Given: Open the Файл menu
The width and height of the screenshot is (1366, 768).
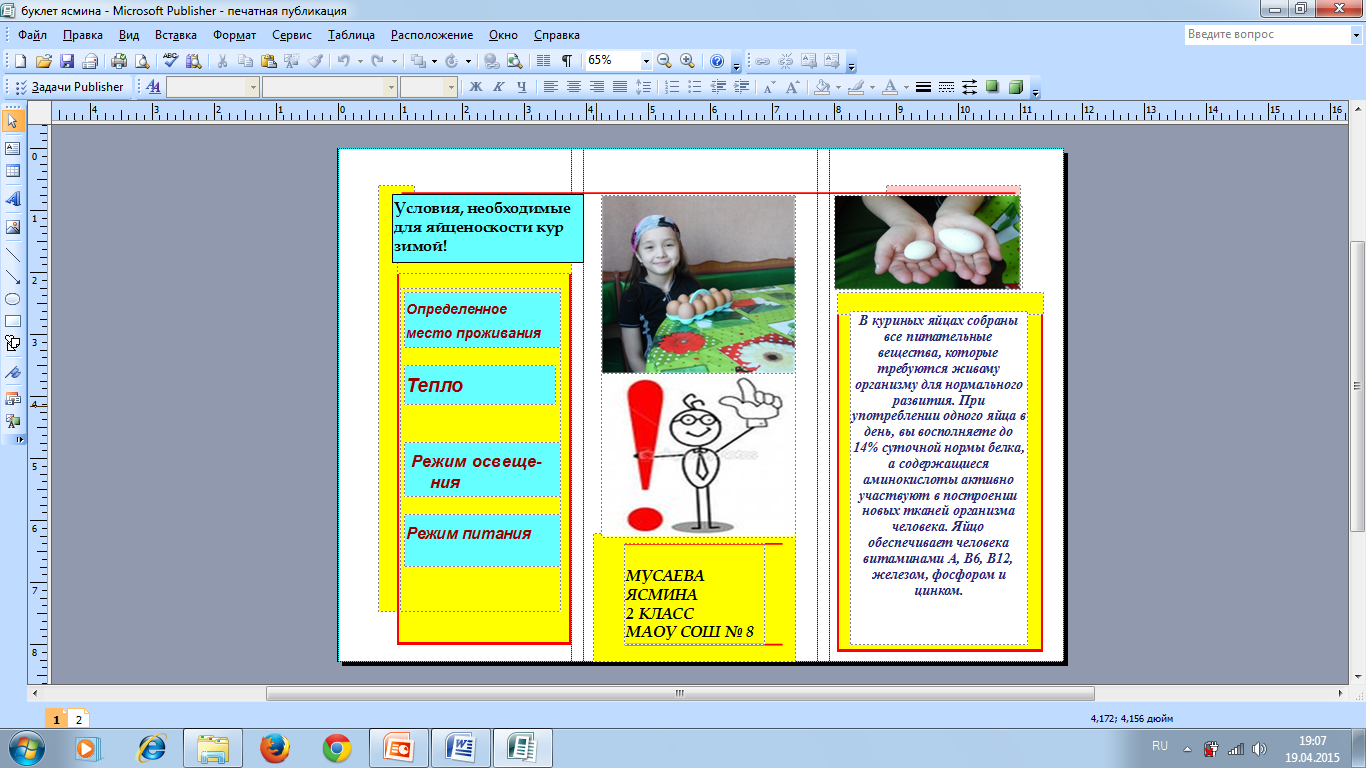Looking at the screenshot, I should [x=33, y=35].
